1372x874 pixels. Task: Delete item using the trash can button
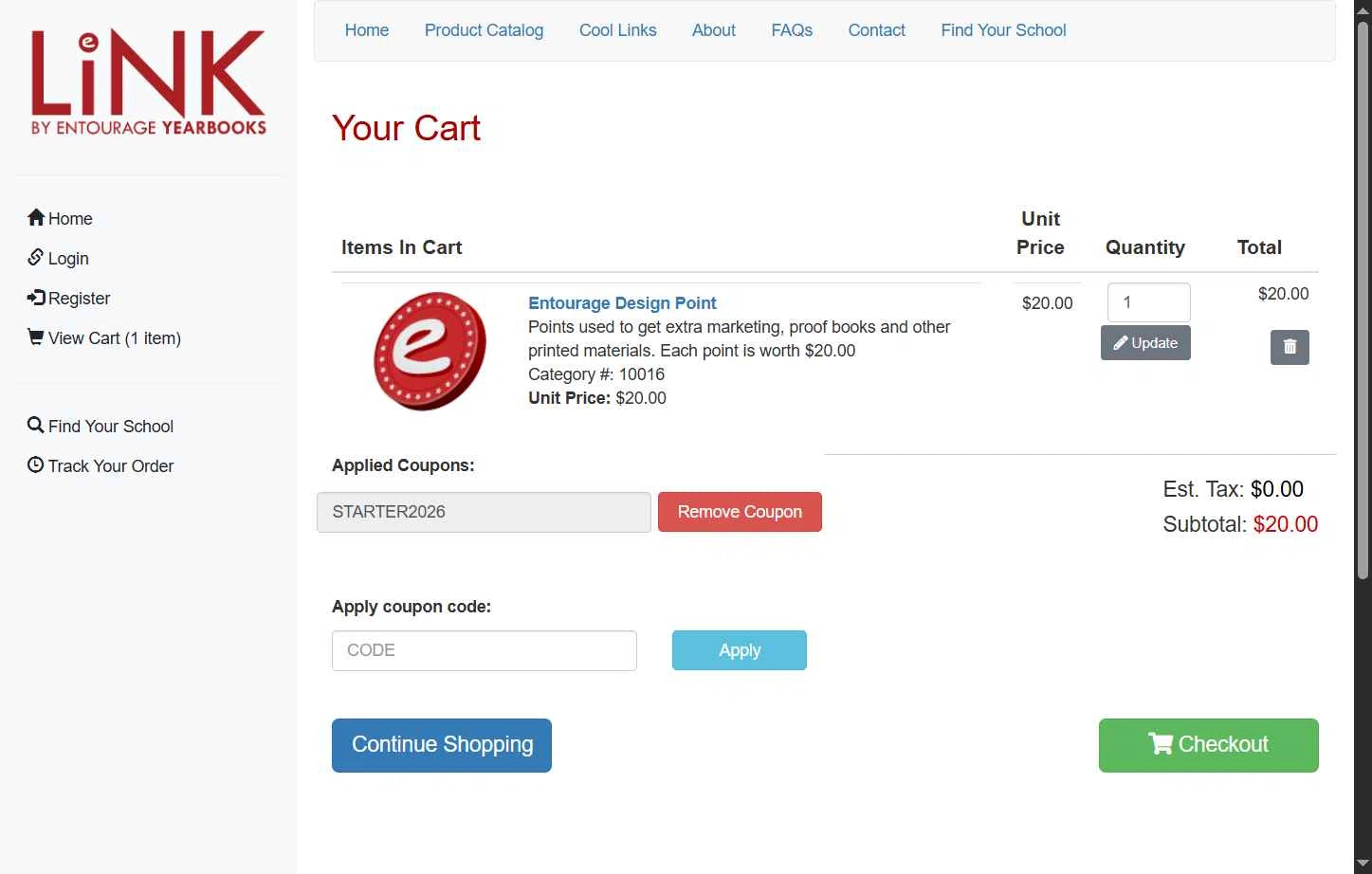pos(1290,347)
